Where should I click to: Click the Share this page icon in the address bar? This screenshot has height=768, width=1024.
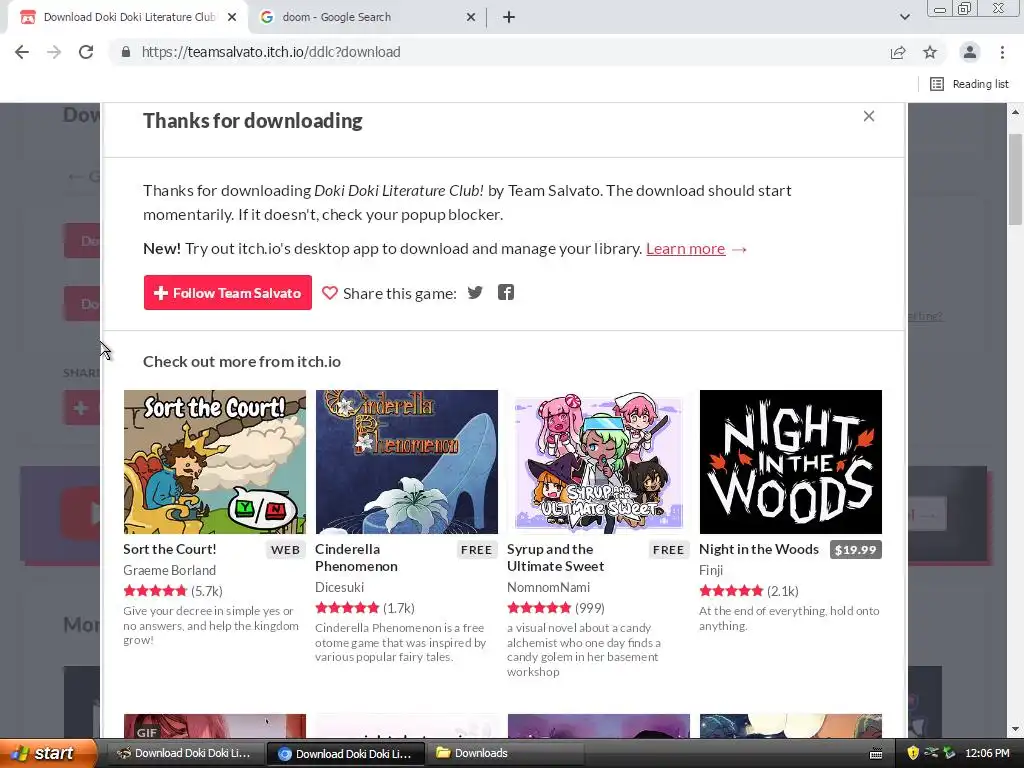point(898,52)
